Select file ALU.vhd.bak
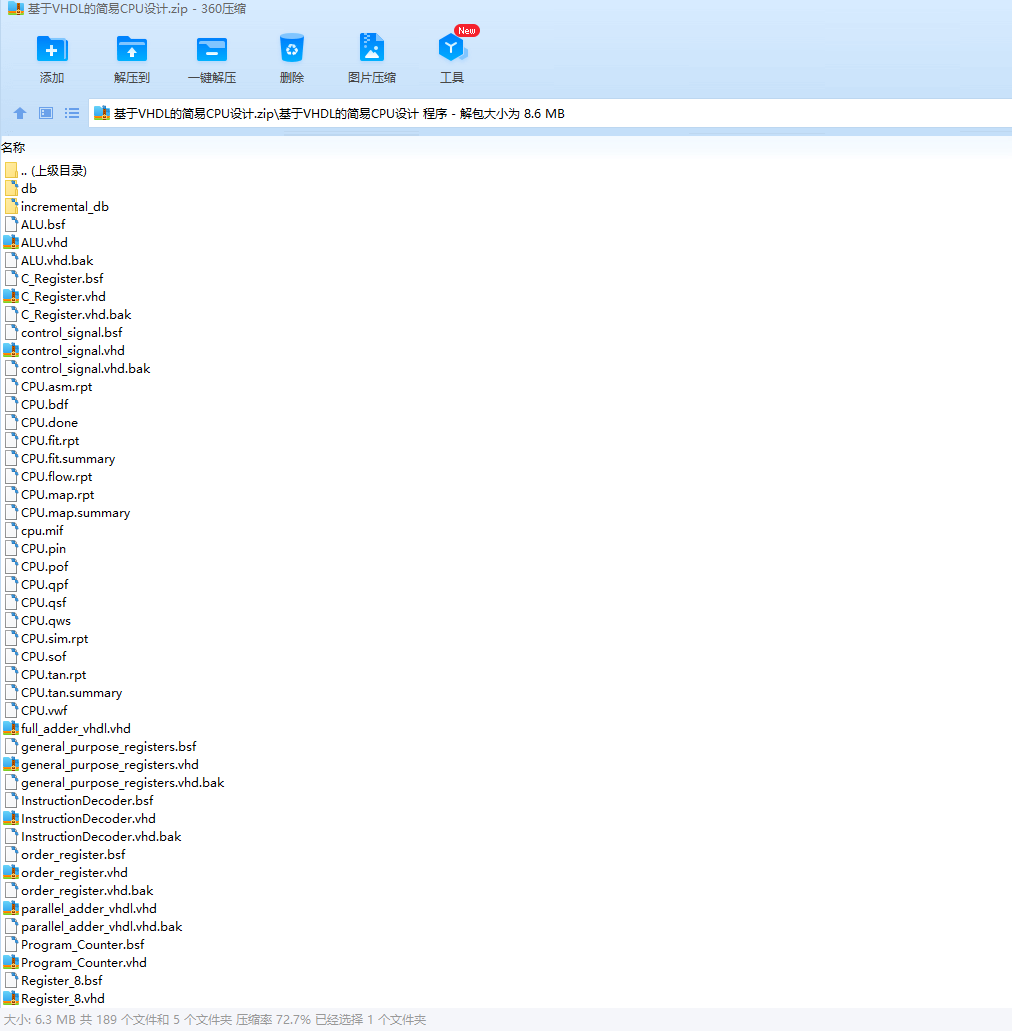 (57, 261)
